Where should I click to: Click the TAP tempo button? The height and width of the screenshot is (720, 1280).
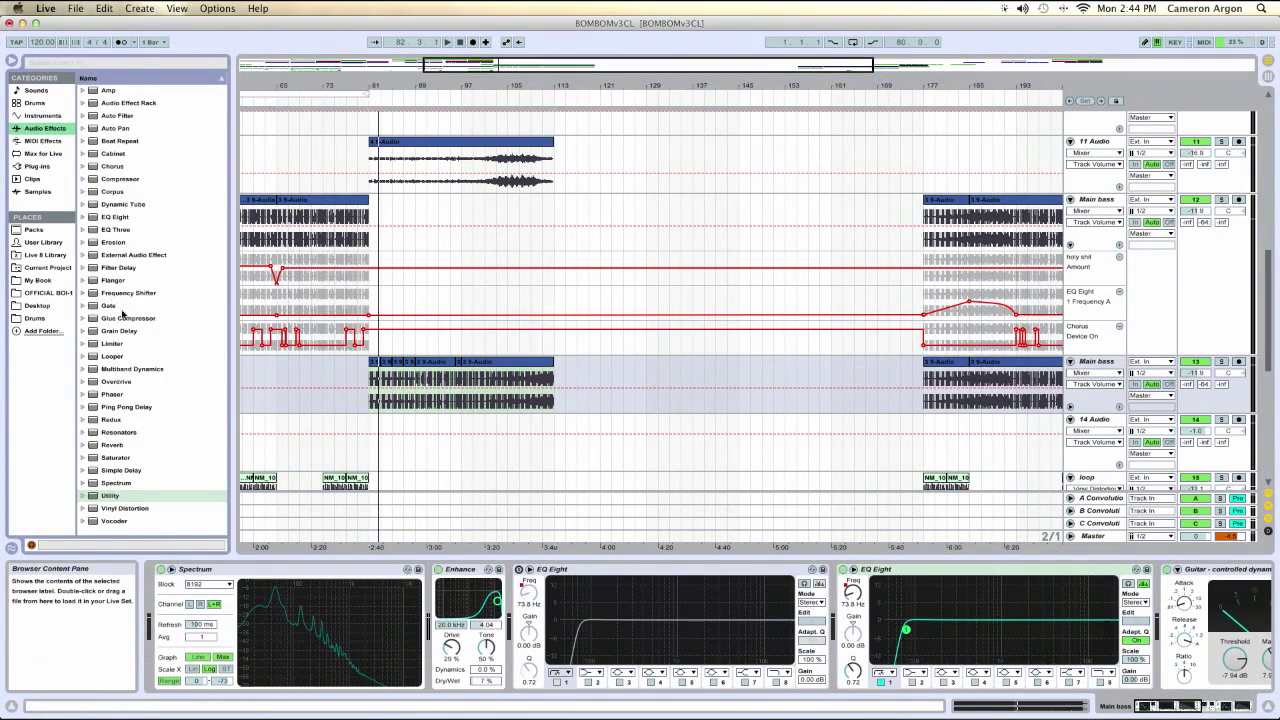(16, 42)
